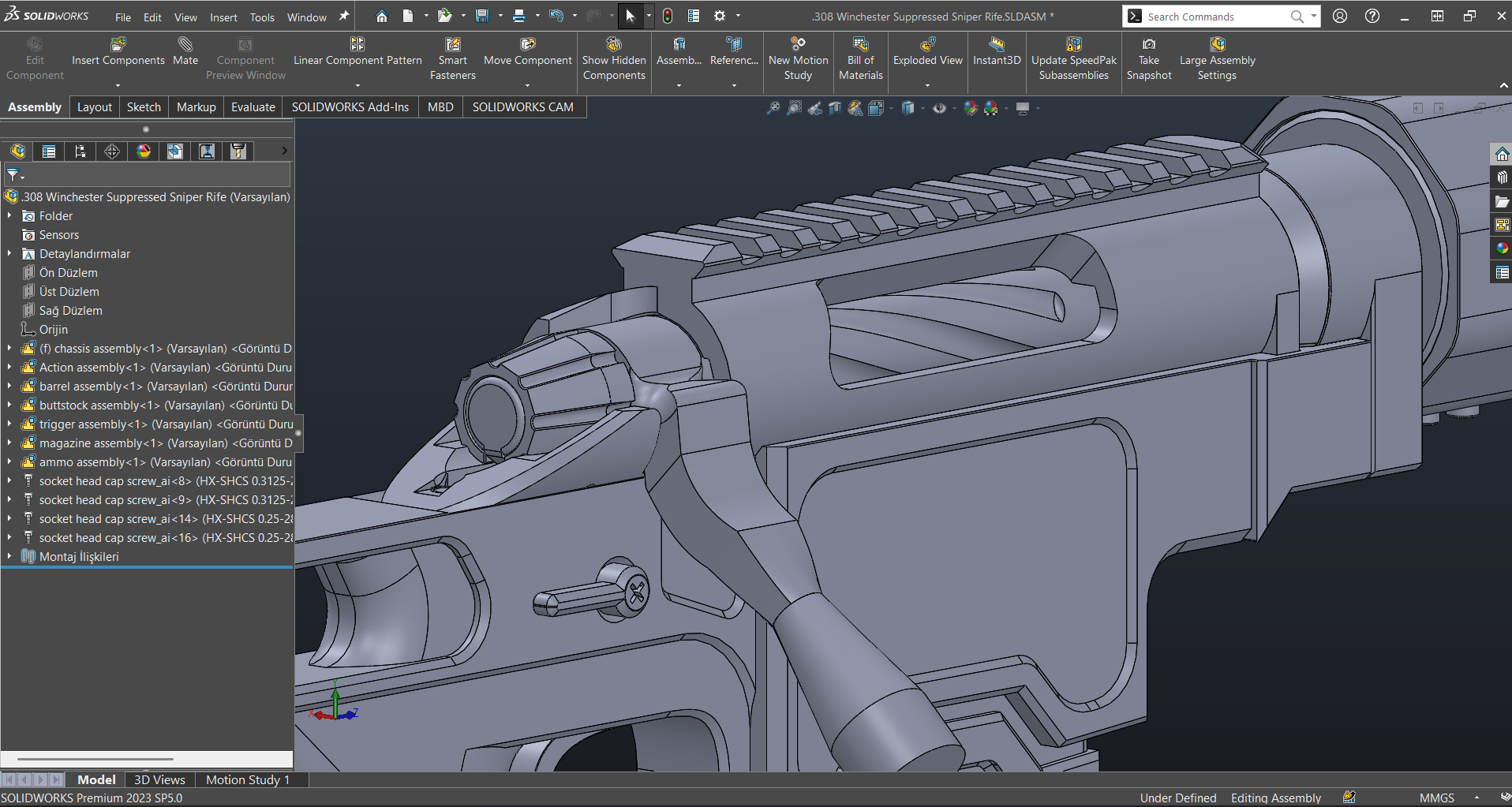This screenshot has width=1512, height=807.
Task: Click the Rebuild traffic light icon
Action: [668, 17]
